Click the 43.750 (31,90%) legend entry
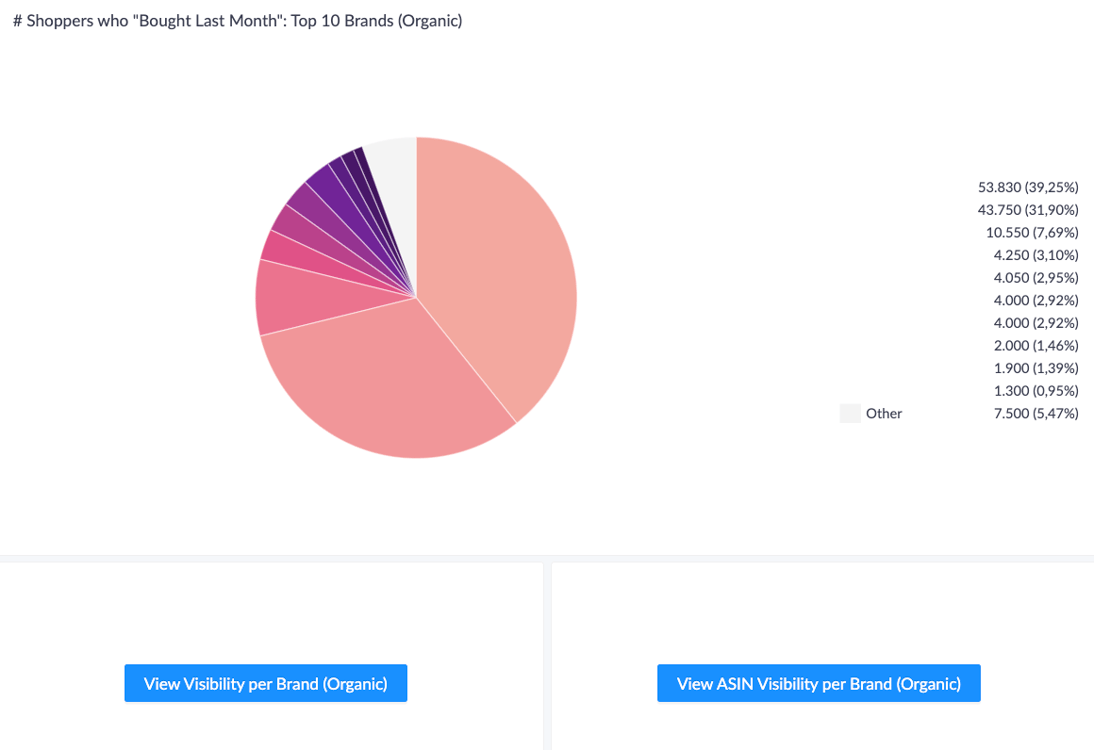1094x750 pixels. pyautogui.click(x=1028, y=210)
